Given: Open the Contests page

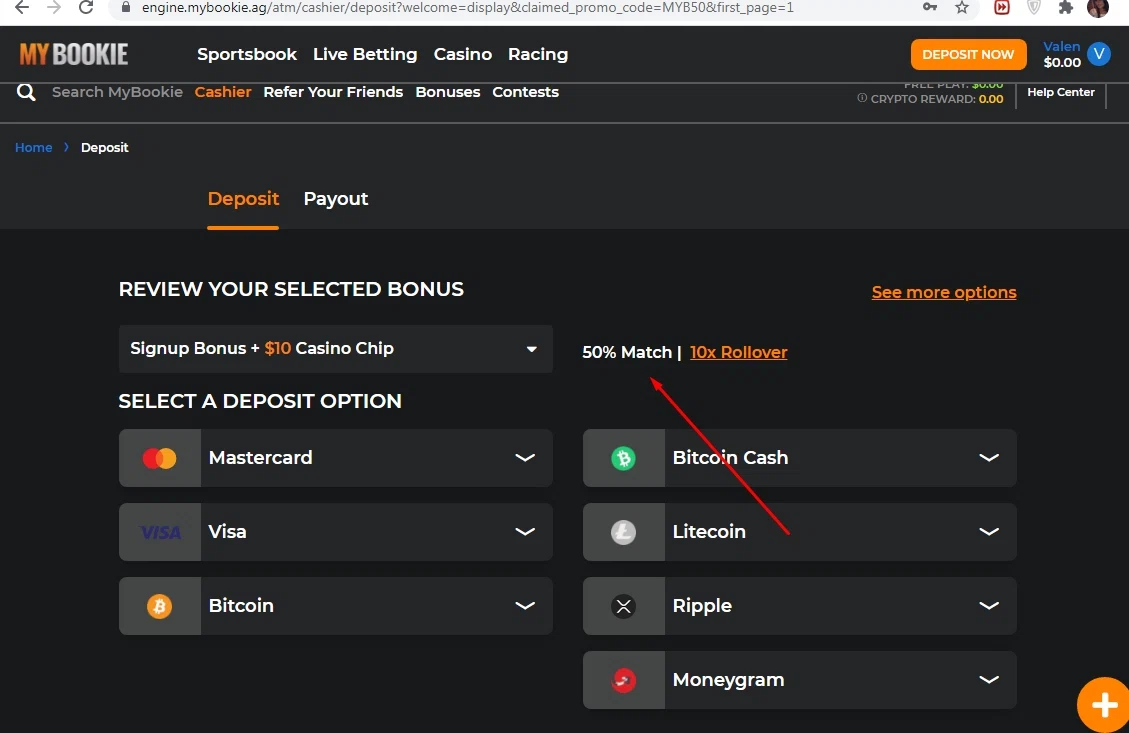Looking at the screenshot, I should pyautogui.click(x=526, y=92).
